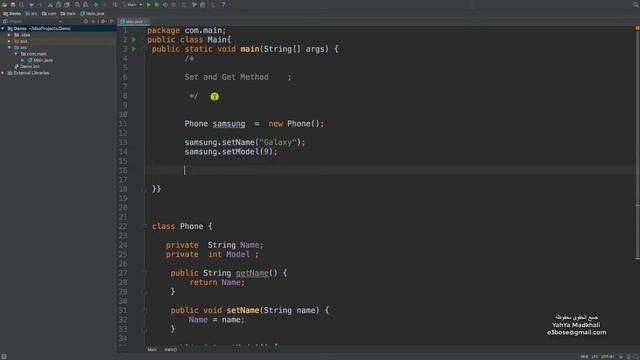Click the Run with Coverage toolbar icon
Image resolution: width=640 pixels, height=360 pixels.
[165, 4]
